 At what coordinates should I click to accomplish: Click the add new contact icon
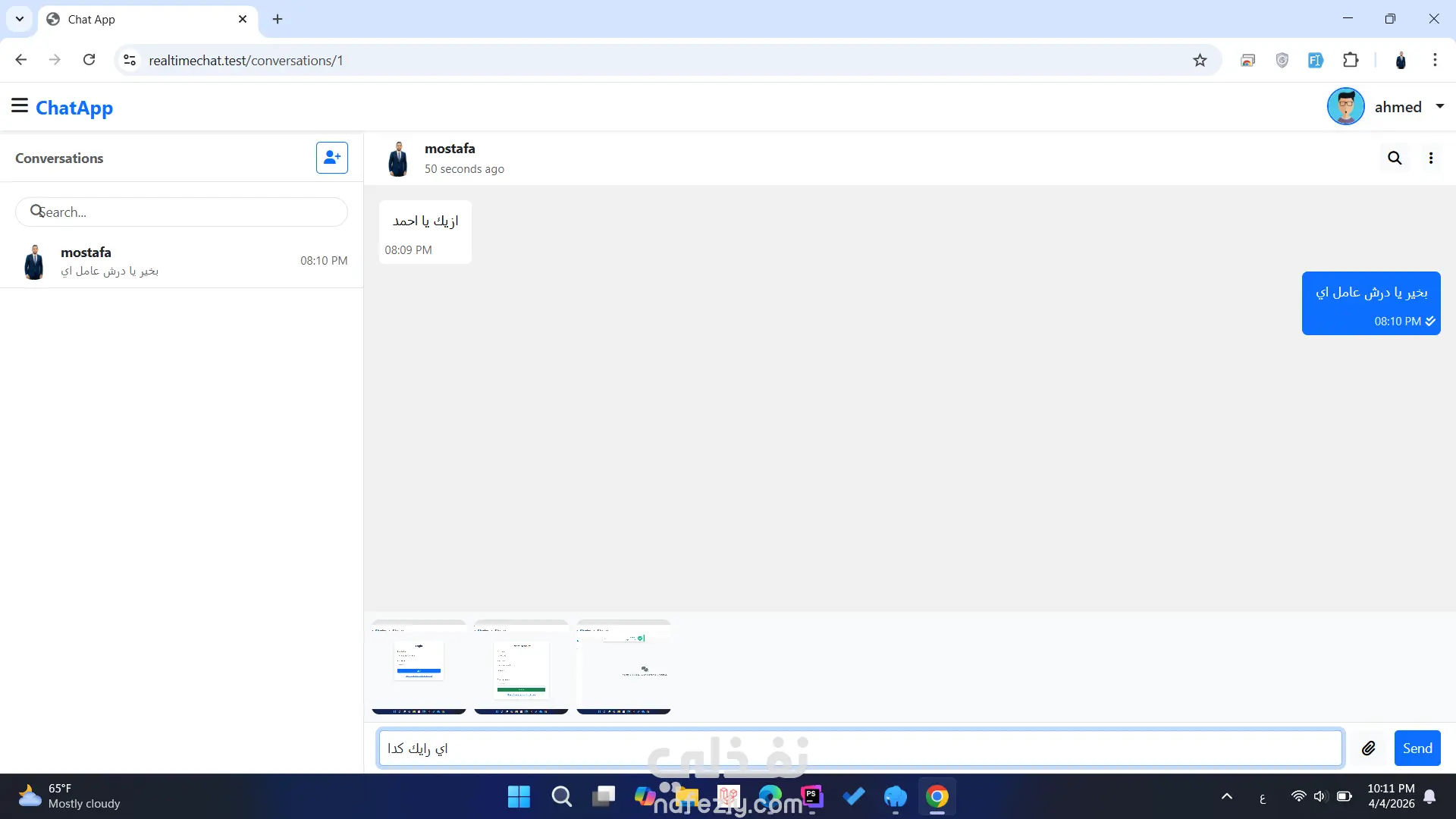[331, 158]
